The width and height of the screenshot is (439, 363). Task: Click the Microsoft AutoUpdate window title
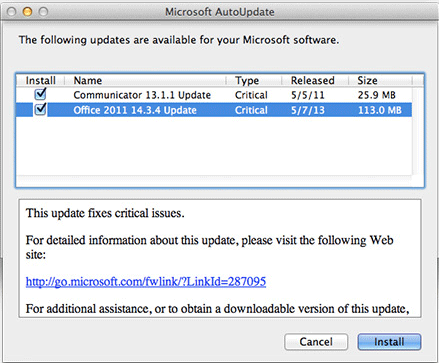[220, 12]
